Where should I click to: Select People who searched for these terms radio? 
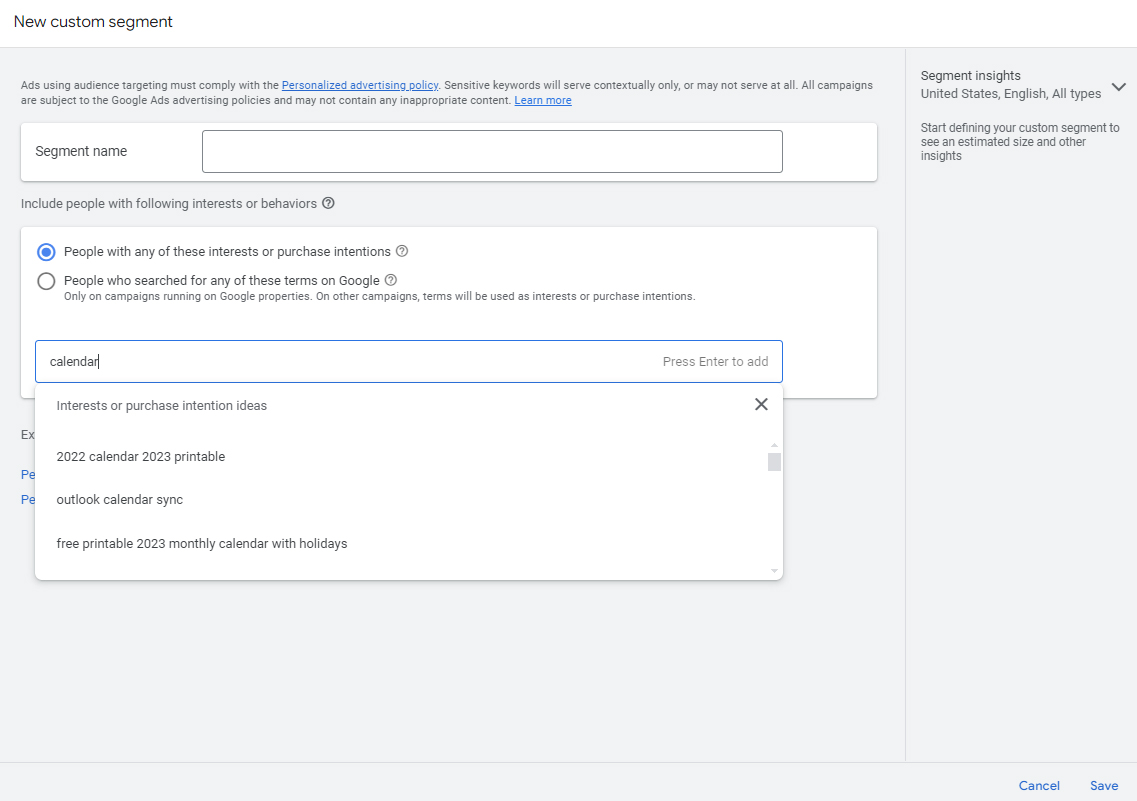[46, 281]
